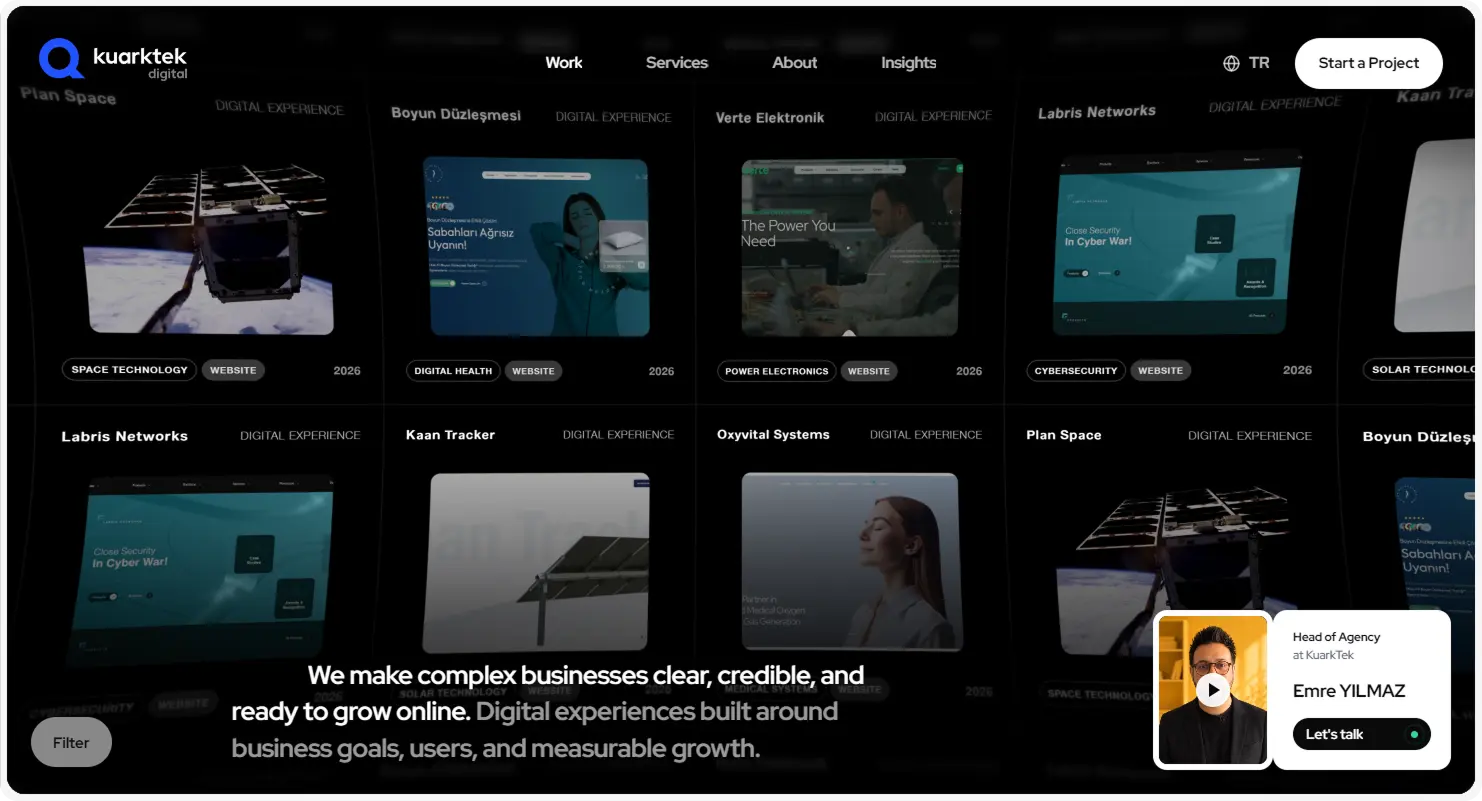
Task: Click the Kuarktek digital logo
Action: [x=113, y=60]
